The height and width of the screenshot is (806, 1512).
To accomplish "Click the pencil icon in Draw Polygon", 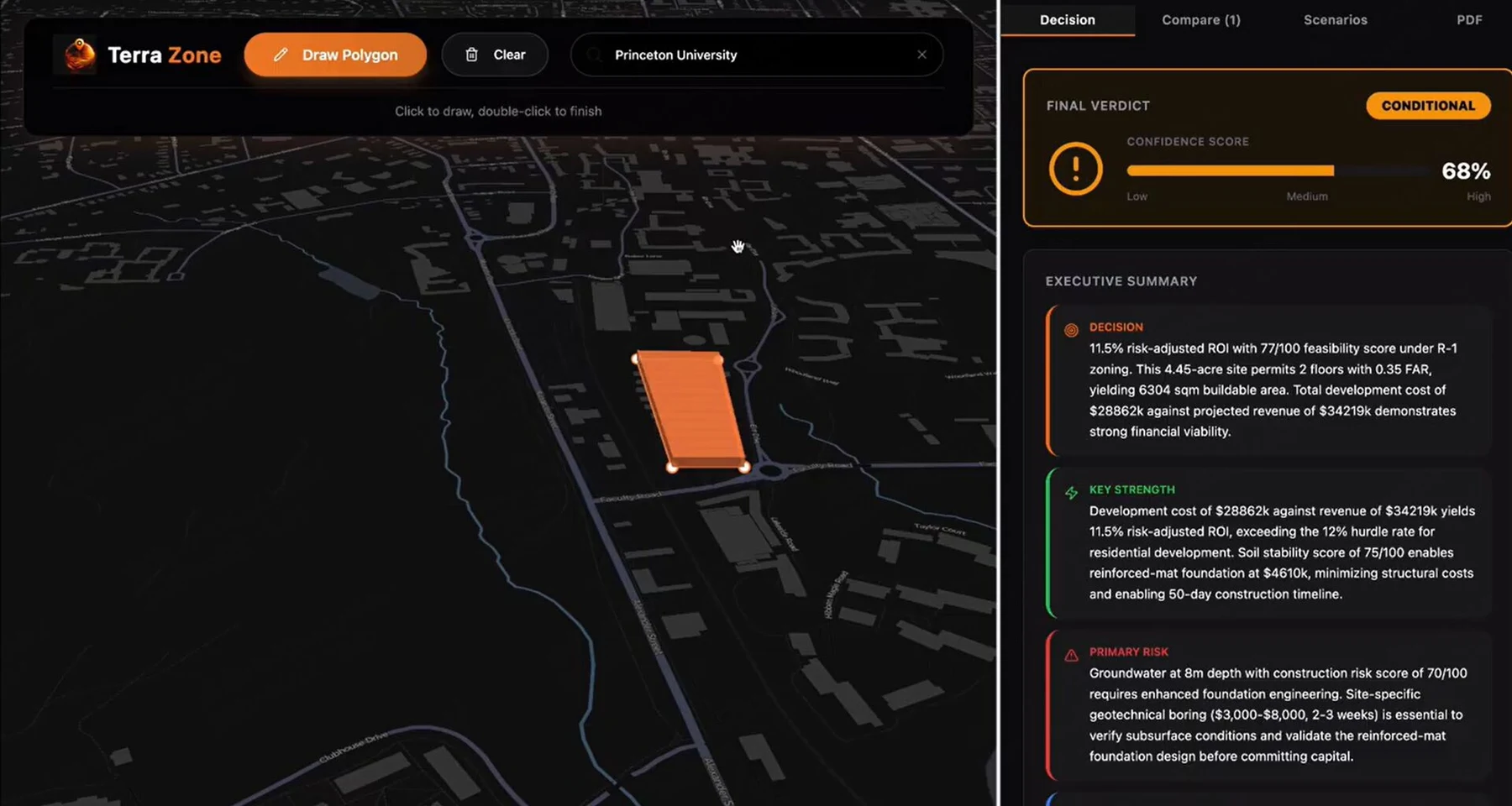I will click(x=281, y=55).
